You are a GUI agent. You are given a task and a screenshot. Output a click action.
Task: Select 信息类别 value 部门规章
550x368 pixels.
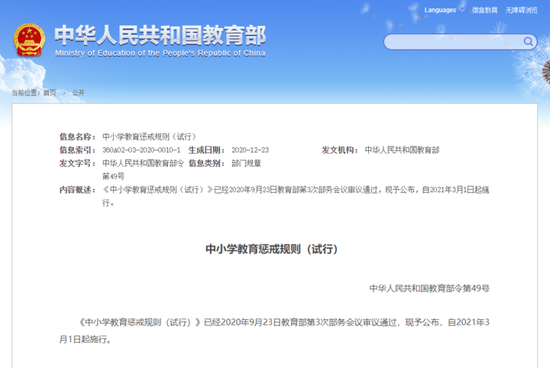(246, 163)
